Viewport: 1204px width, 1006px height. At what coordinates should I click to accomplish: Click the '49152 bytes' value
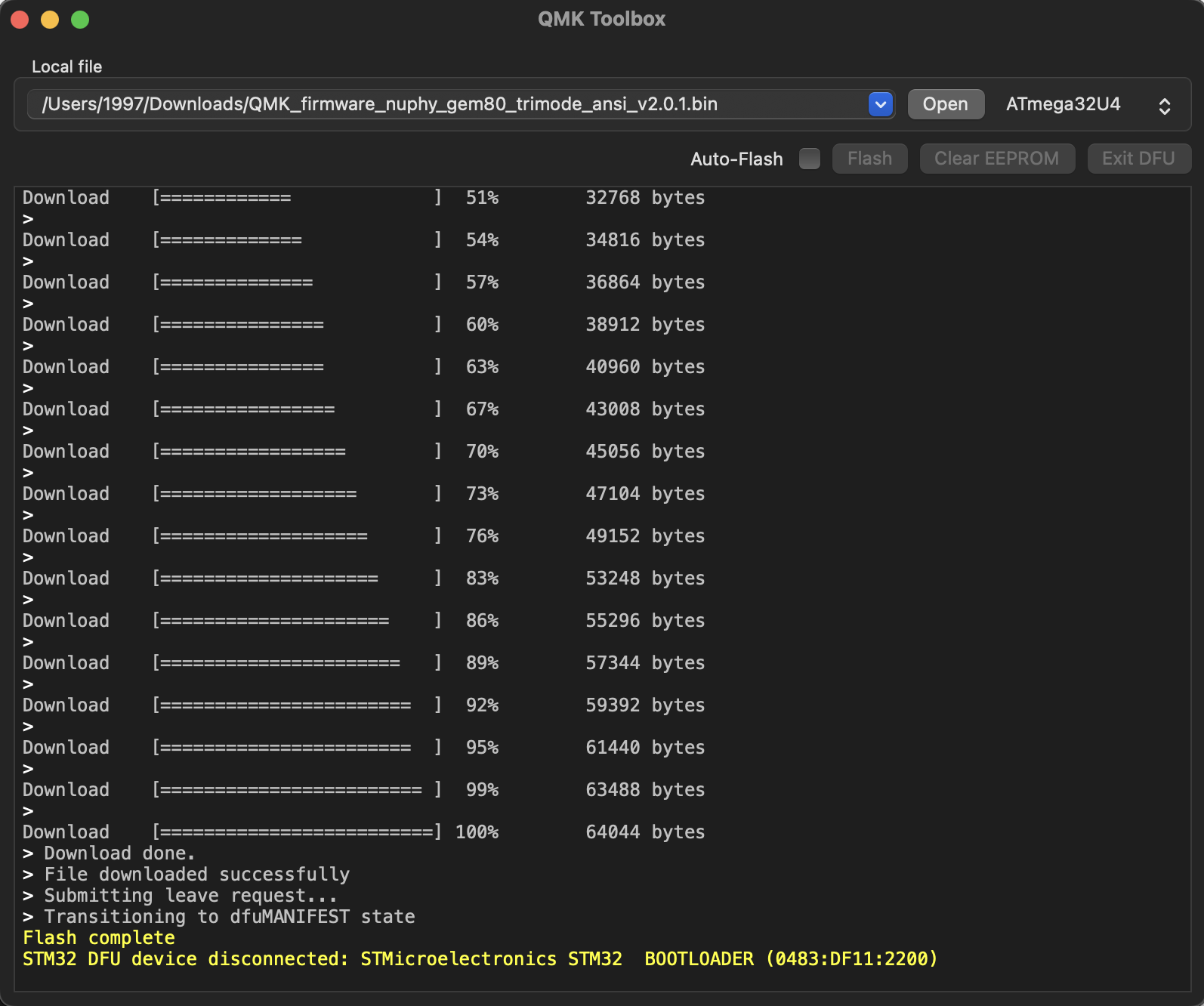click(x=646, y=536)
